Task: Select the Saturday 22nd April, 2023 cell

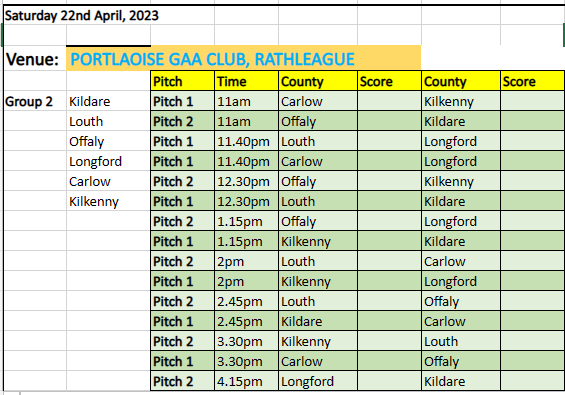Action: 82,15
